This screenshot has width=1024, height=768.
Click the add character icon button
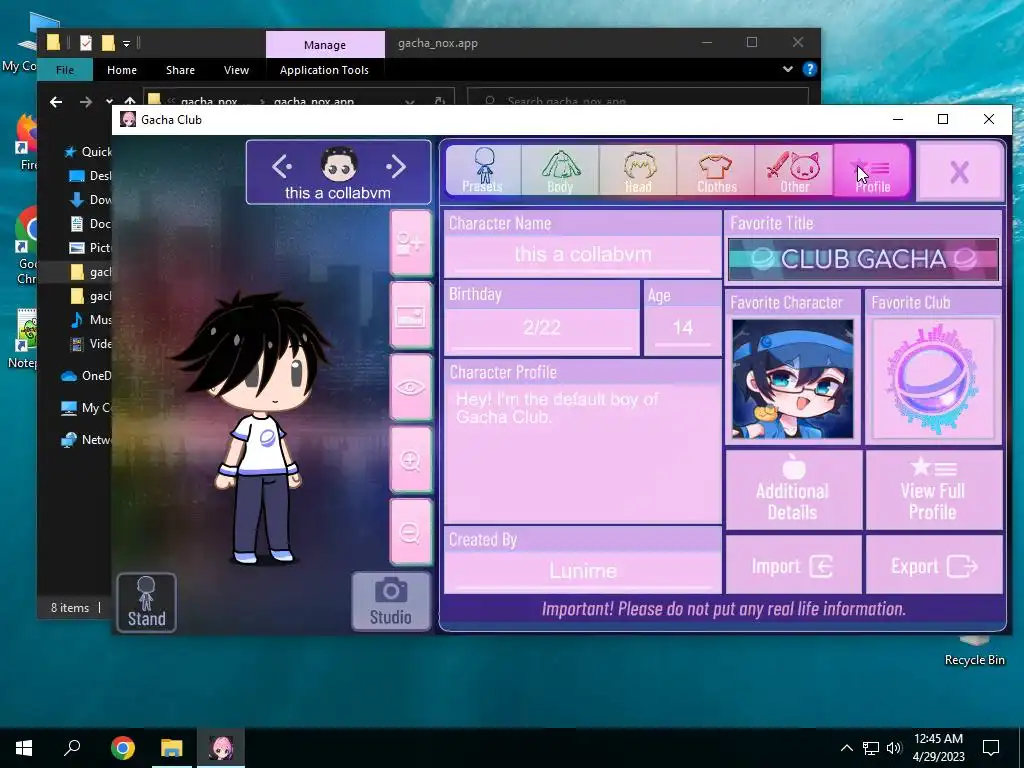tap(410, 244)
